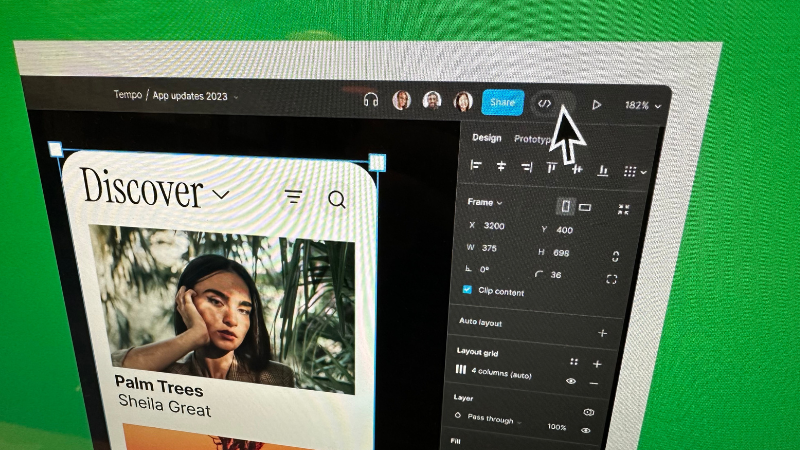This screenshot has width=800, height=450.
Task: Add a new layout grid
Action: pyautogui.click(x=597, y=364)
